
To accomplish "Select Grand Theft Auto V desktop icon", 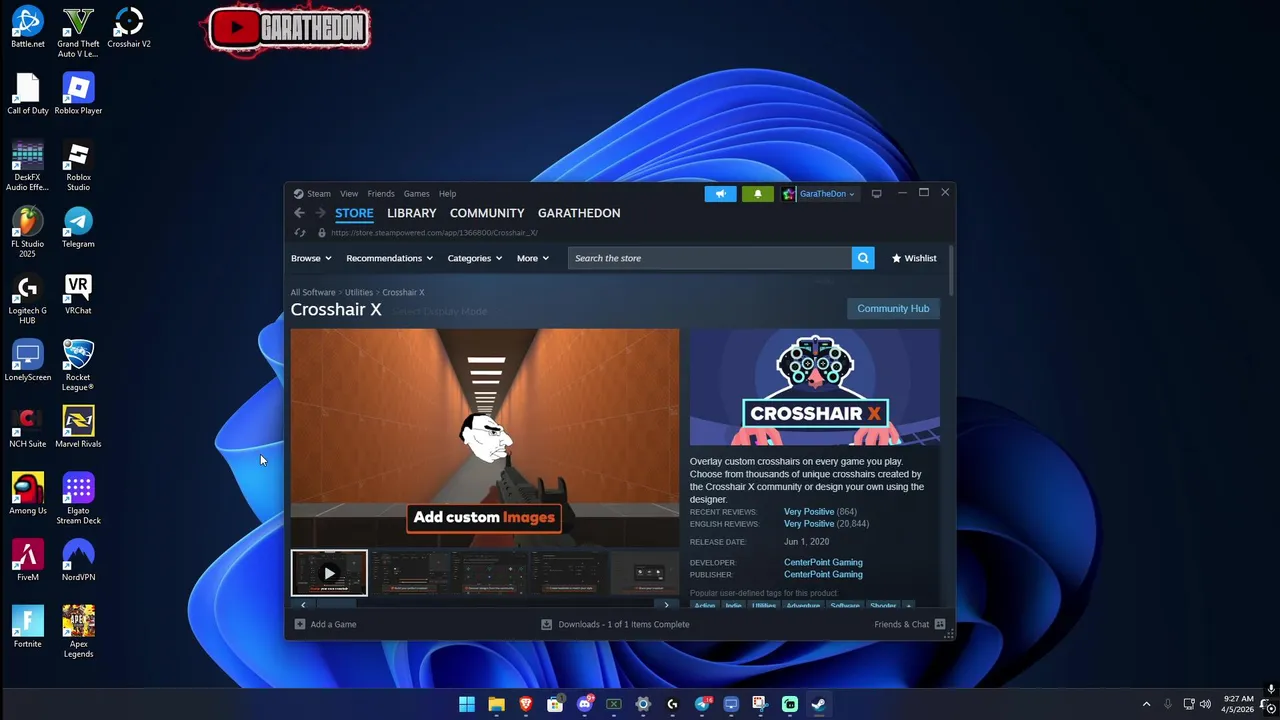I will (x=78, y=33).
